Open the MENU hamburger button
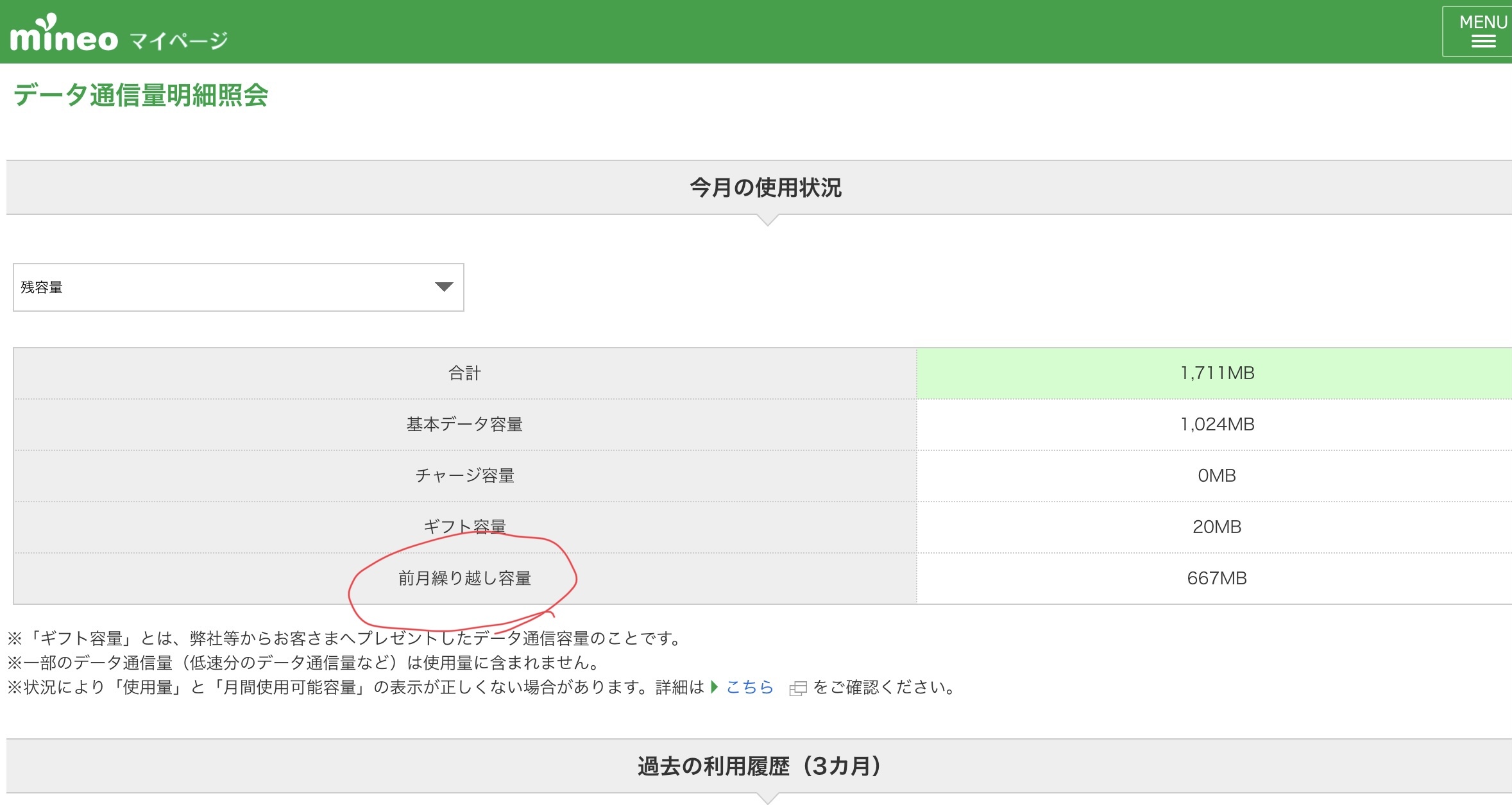The image size is (1512, 805). (x=1482, y=31)
